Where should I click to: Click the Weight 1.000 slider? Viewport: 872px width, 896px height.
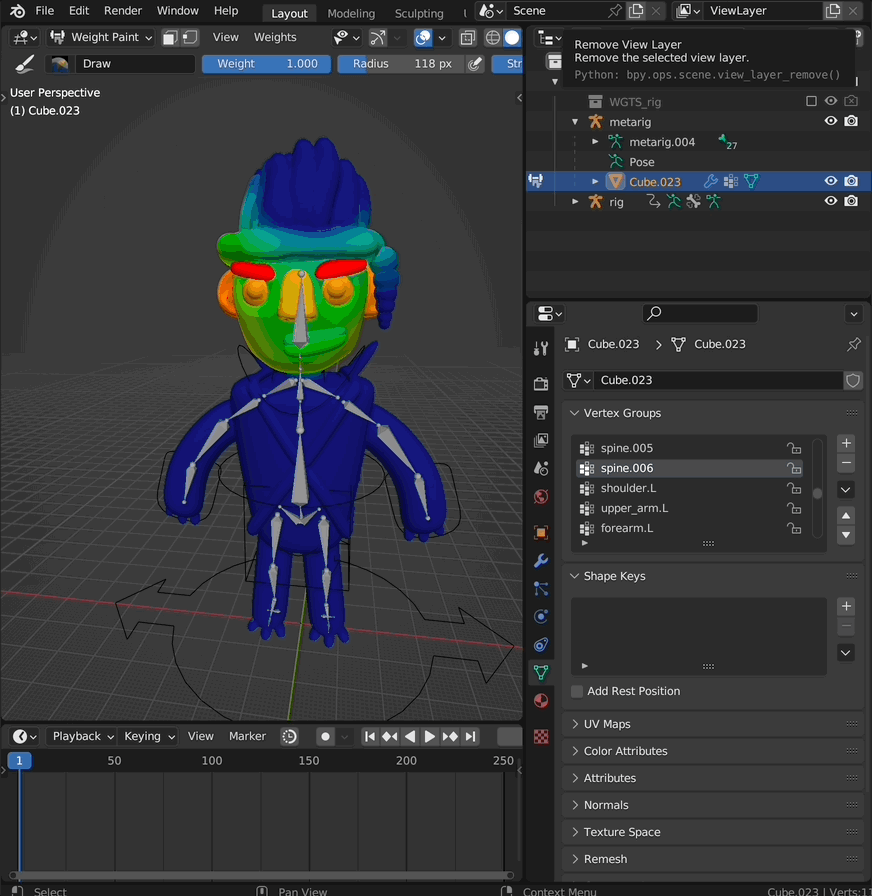(266, 63)
